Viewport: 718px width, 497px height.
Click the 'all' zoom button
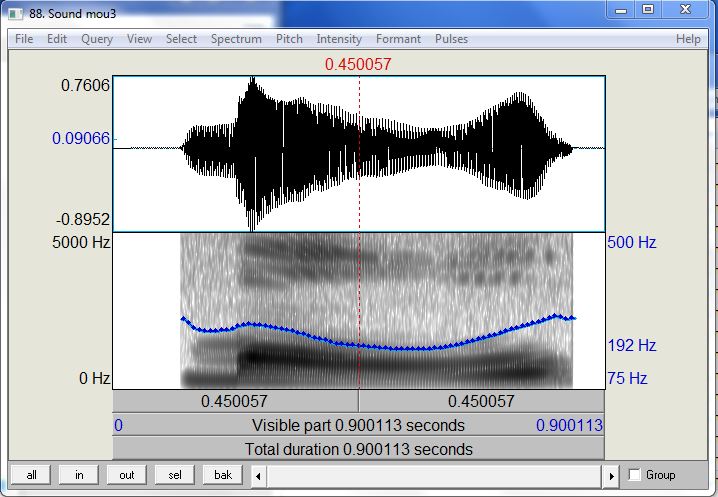[31, 475]
